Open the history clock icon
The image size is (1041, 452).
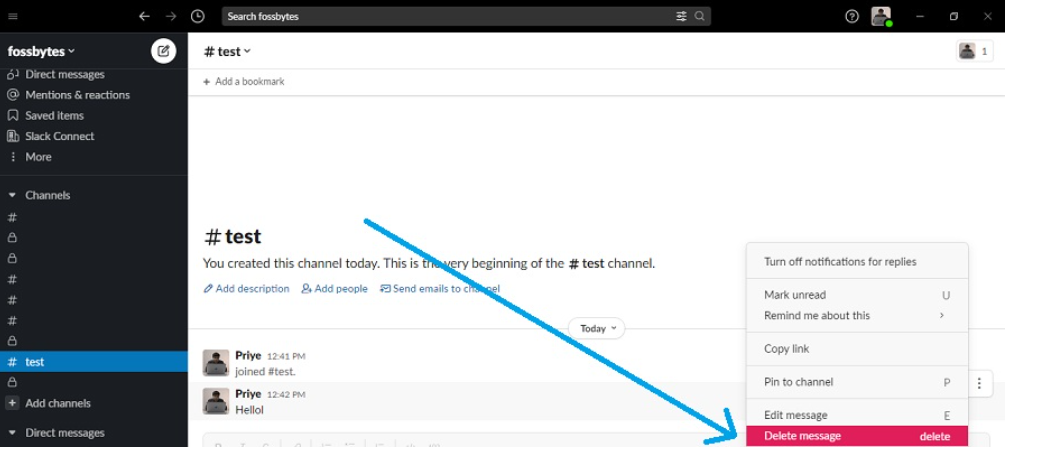click(198, 16)
